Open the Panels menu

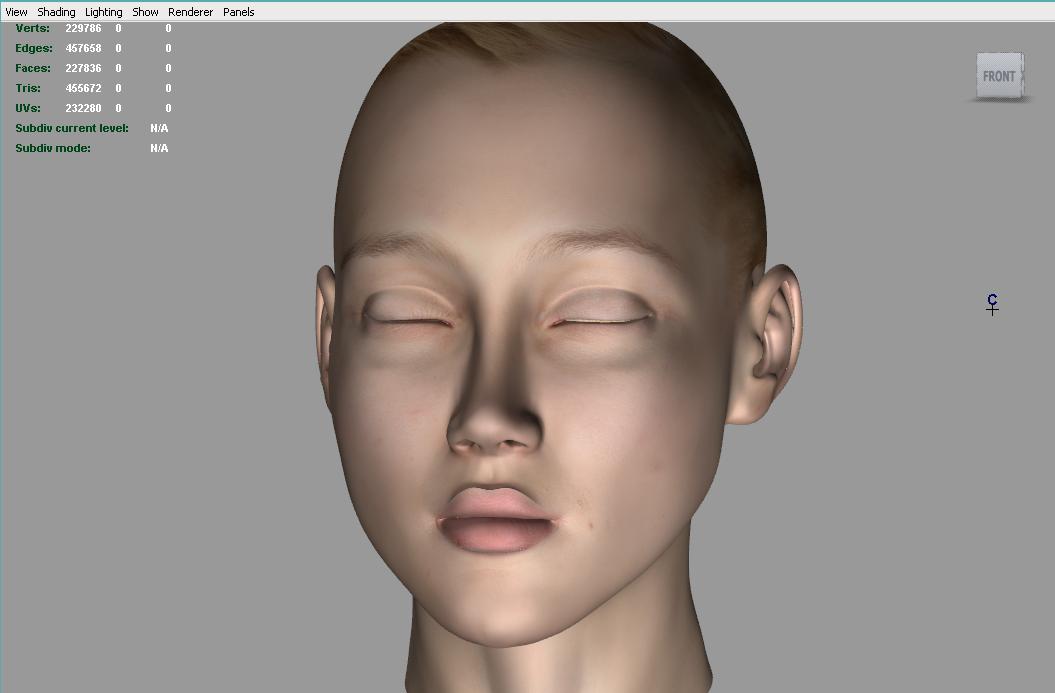[238, 12]
